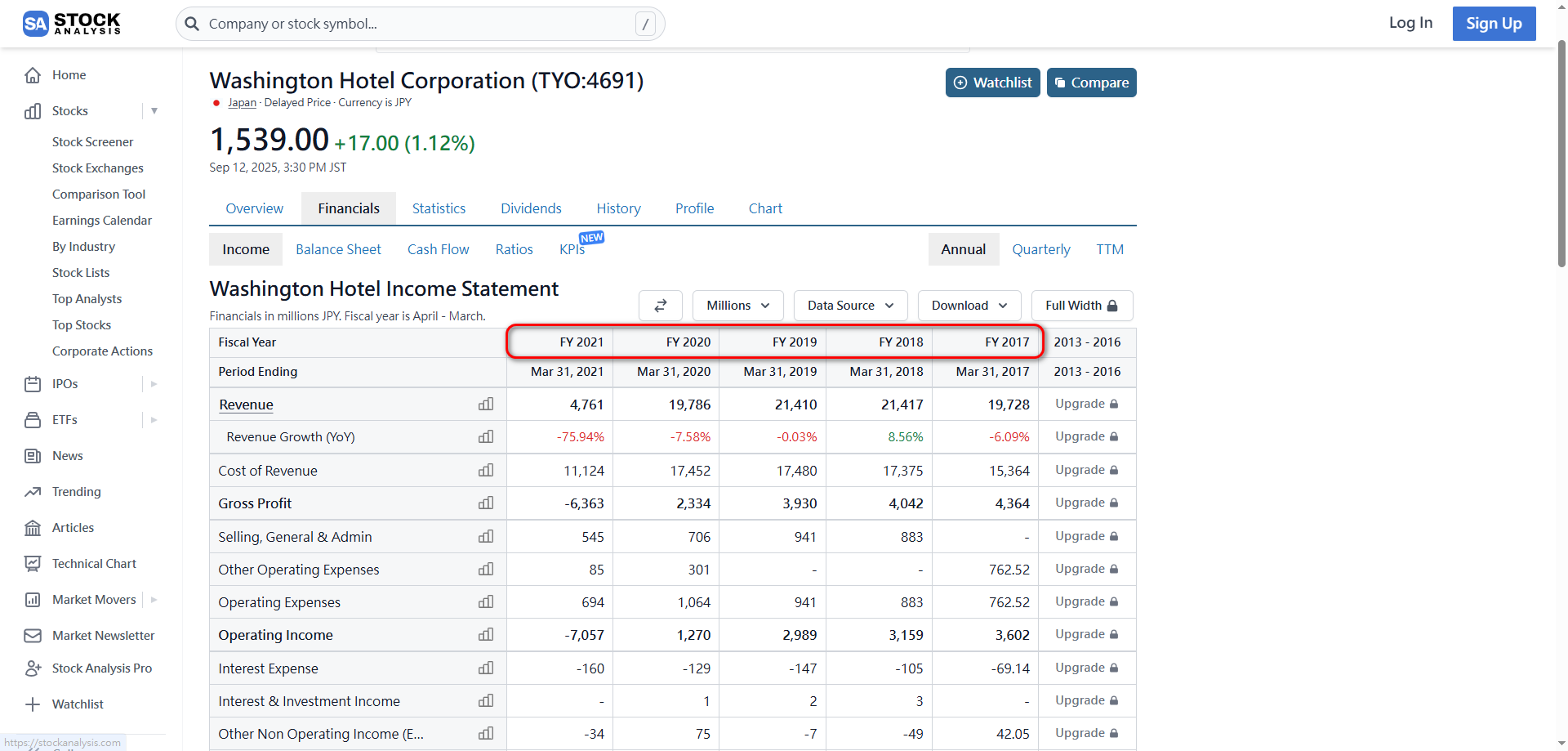Switch to Quarterly period view

pos(1041,249)
